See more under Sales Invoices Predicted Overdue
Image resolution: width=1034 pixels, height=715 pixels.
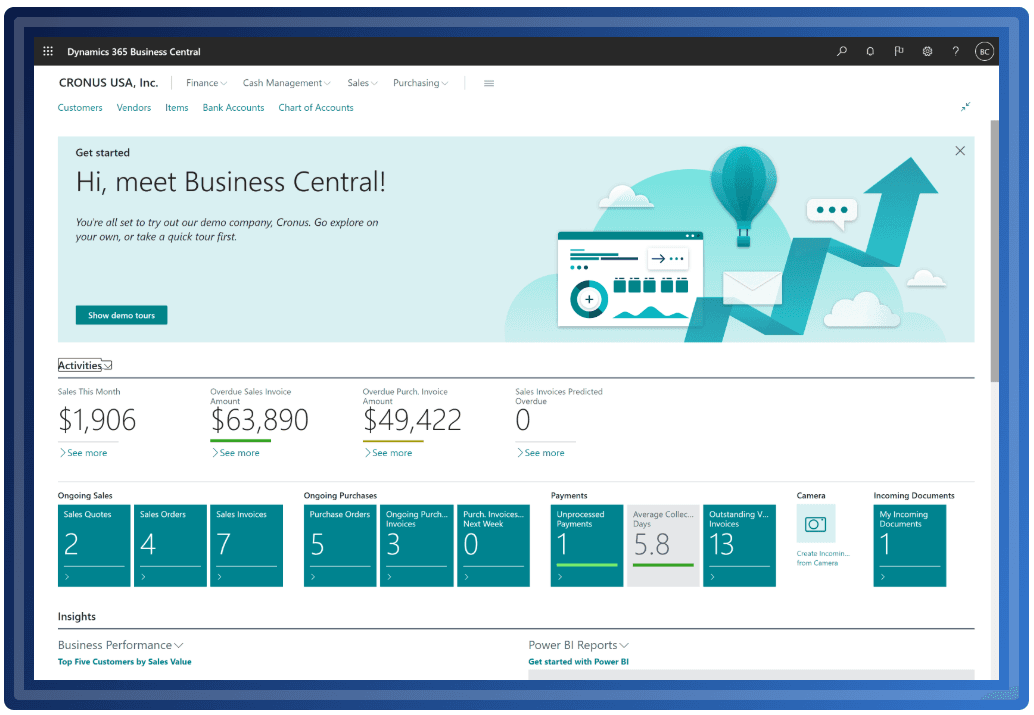point(541,453)
